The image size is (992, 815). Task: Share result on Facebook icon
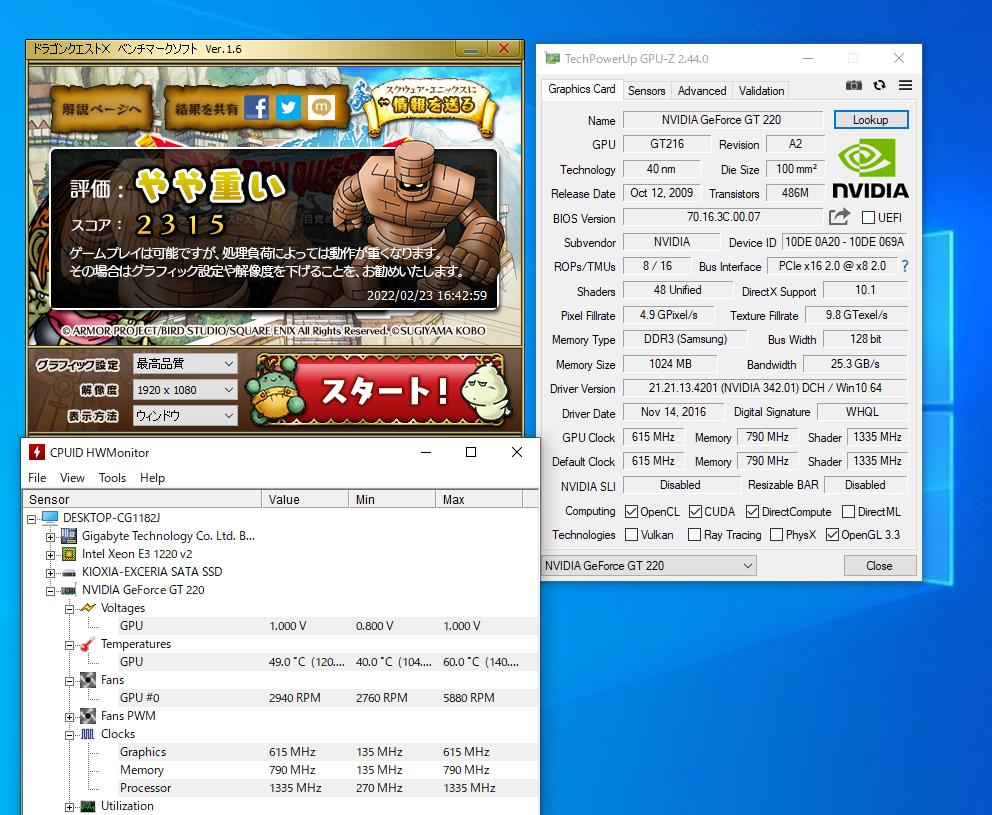point(256,108)
